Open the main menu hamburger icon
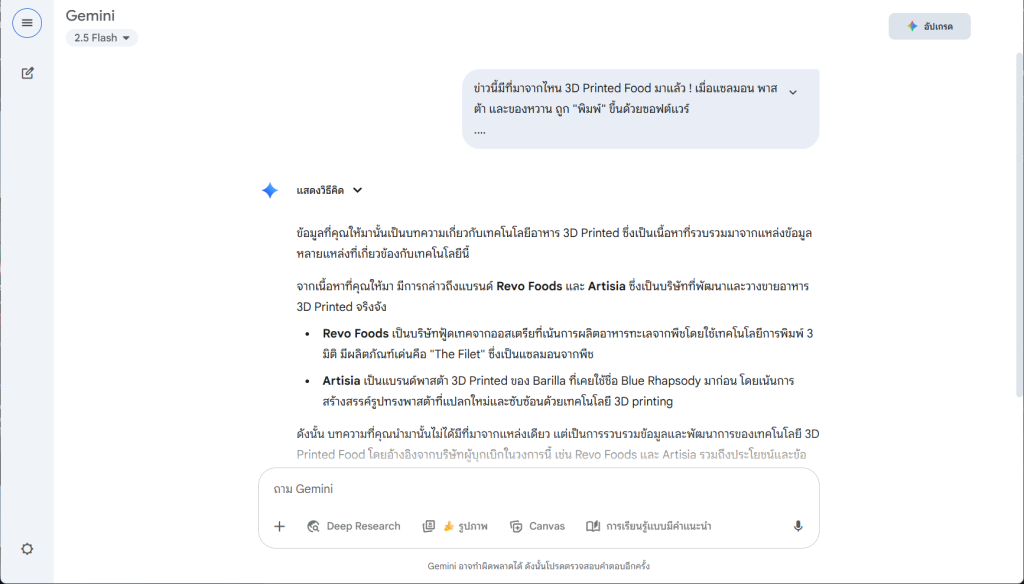Screen dimensions: 1024x584 pyautogui.click(x=27, y=23)
